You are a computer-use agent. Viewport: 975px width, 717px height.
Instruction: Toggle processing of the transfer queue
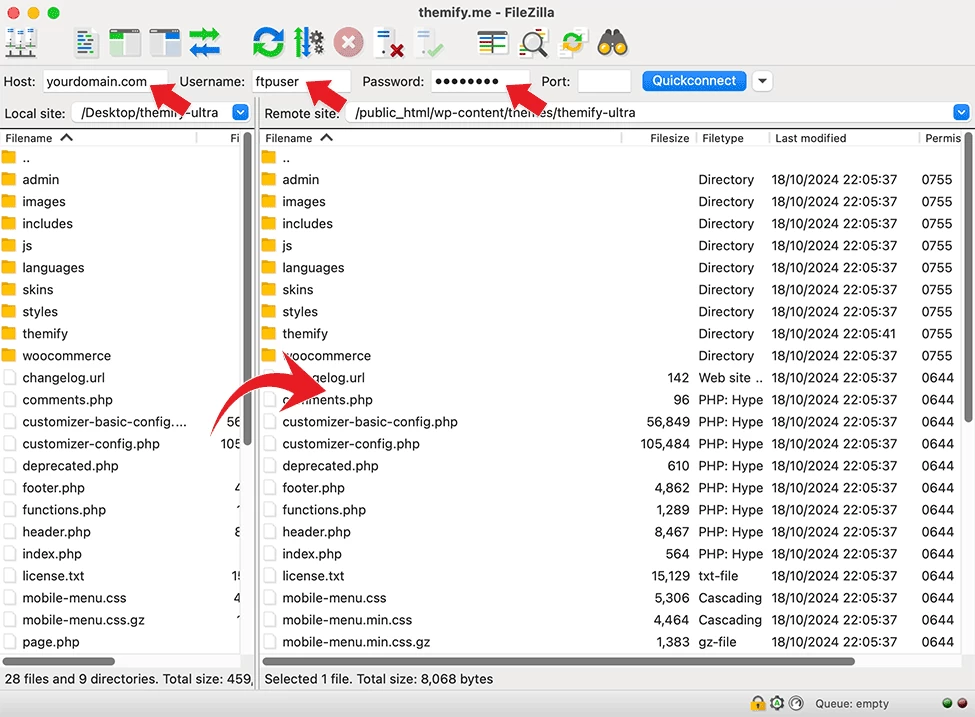click(308, 43)
